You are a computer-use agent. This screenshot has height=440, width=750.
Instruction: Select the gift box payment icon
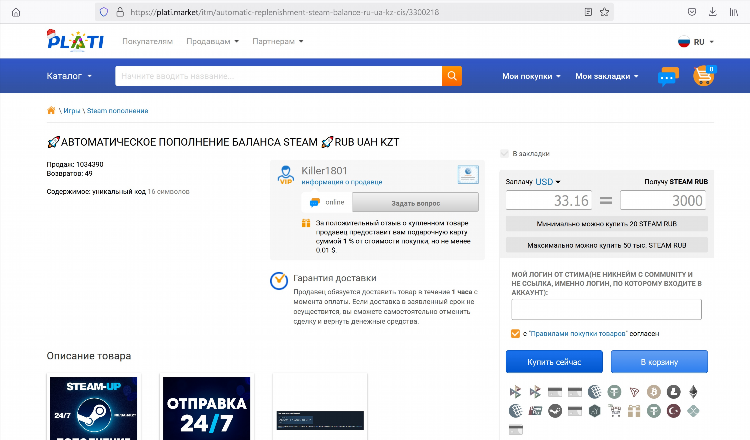pos(634,411)
